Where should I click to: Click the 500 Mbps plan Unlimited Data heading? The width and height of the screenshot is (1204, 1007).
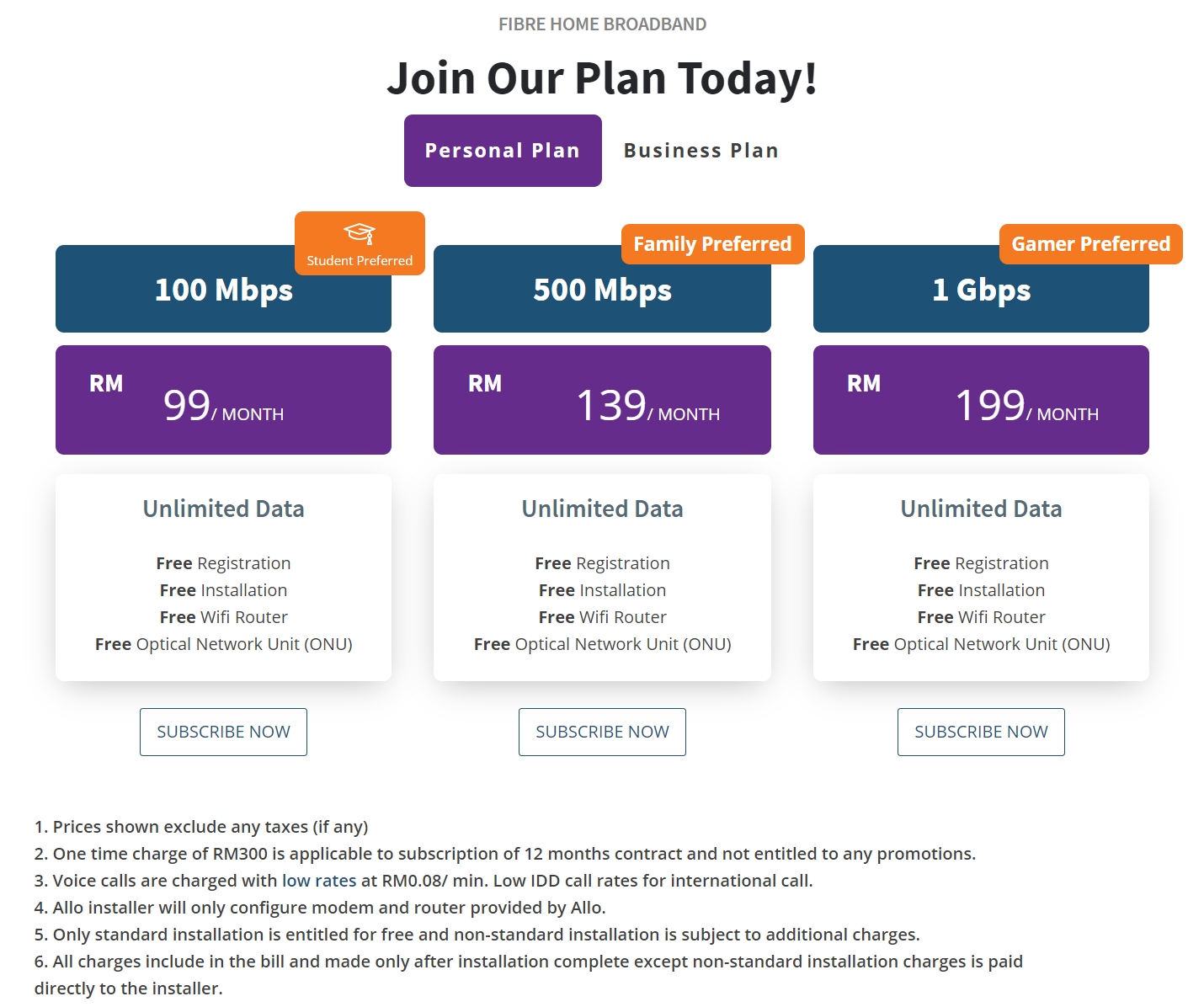coord(602,509)
